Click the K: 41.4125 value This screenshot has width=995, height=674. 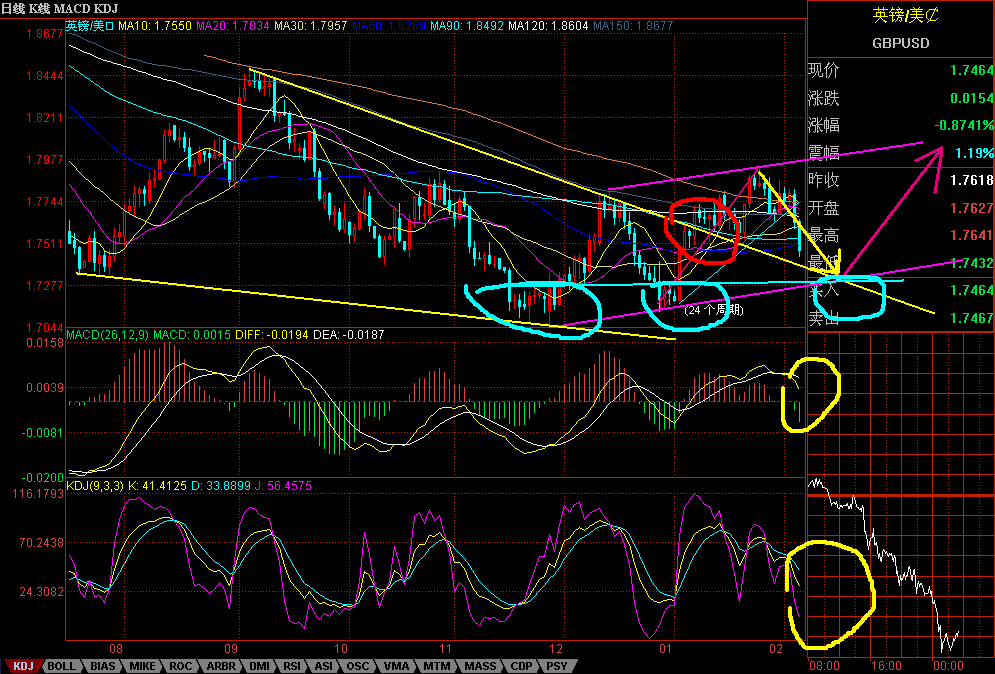point(157,486)
